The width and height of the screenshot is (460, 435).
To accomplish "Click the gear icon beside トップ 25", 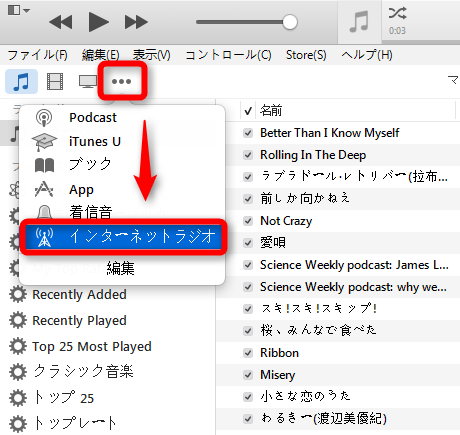I will [x=18, y=398].
